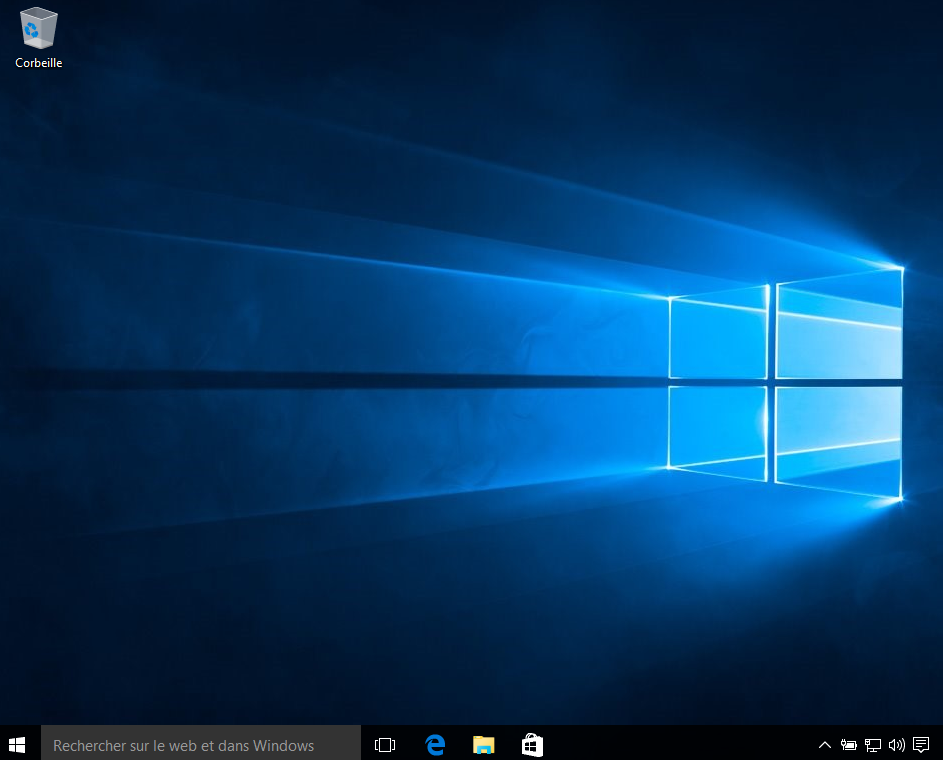Click the 'Rechercher sur le web' search box
The width and height of the screenshot is (943, 760).
(x=201, y=745)
